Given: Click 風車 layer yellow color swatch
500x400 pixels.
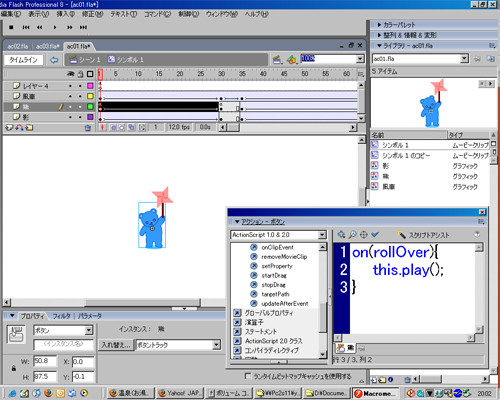Looking at the screenshot, I should click(x=90, y=96).
